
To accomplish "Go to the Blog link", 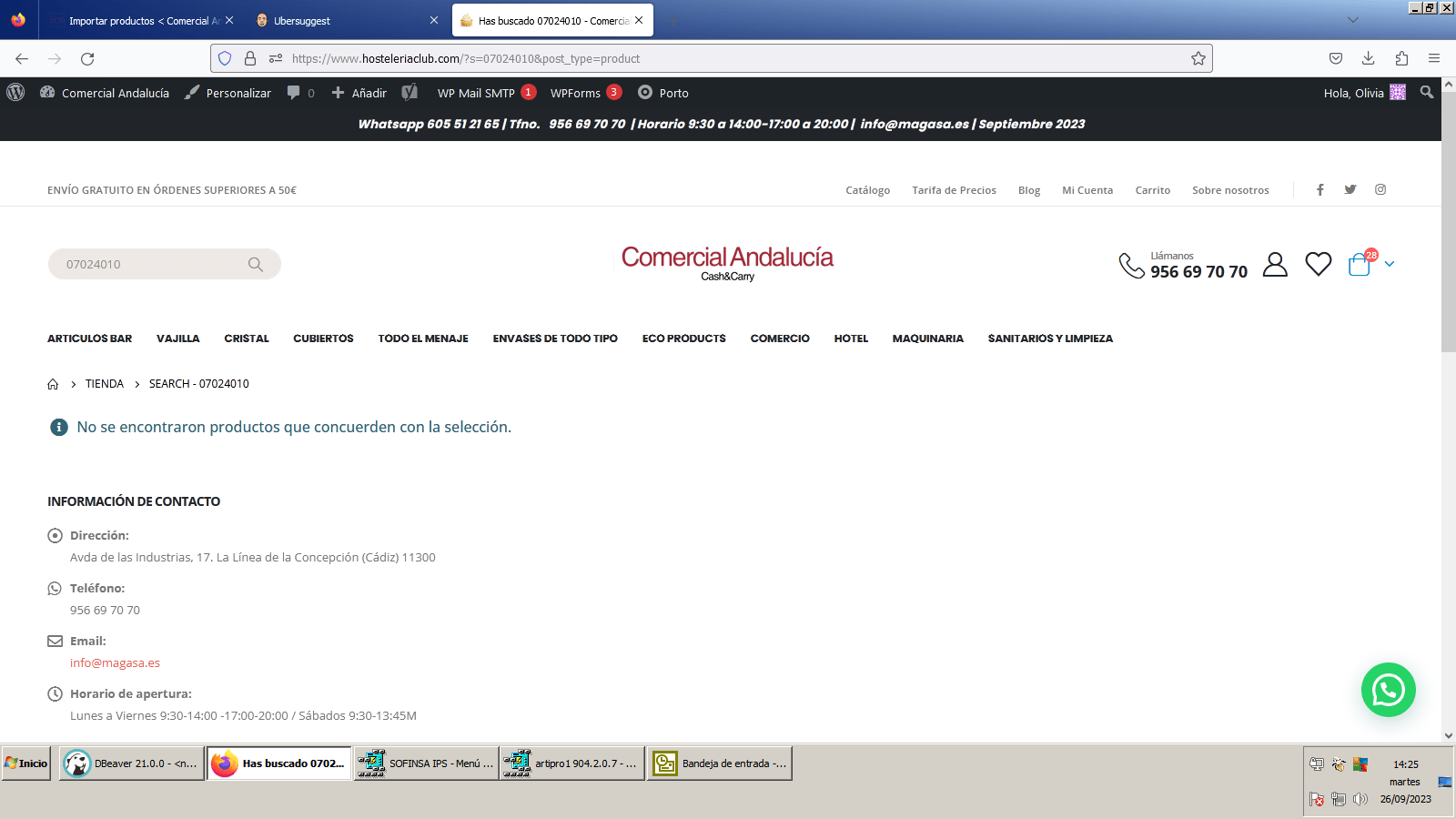I will tap(1028, 190).
